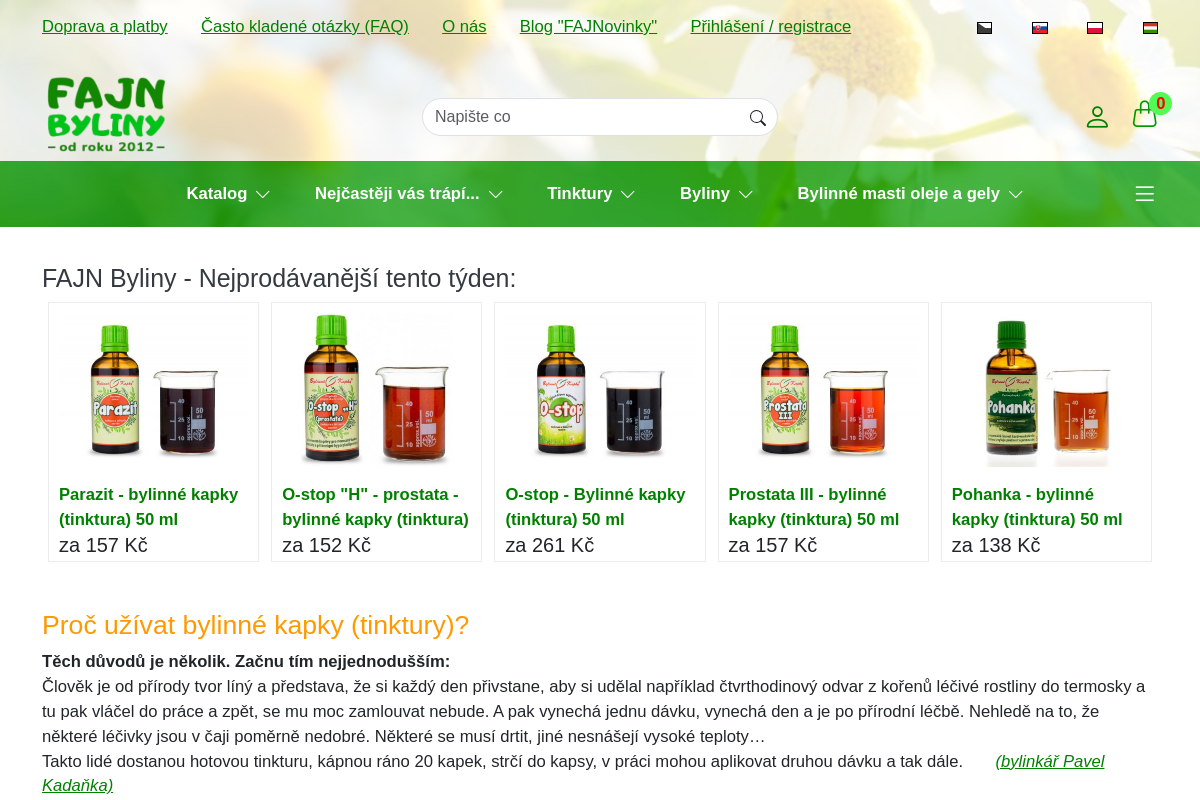Switch language using the Czech flag
The image size is (1200, 800).
click(x=984, y=28)
